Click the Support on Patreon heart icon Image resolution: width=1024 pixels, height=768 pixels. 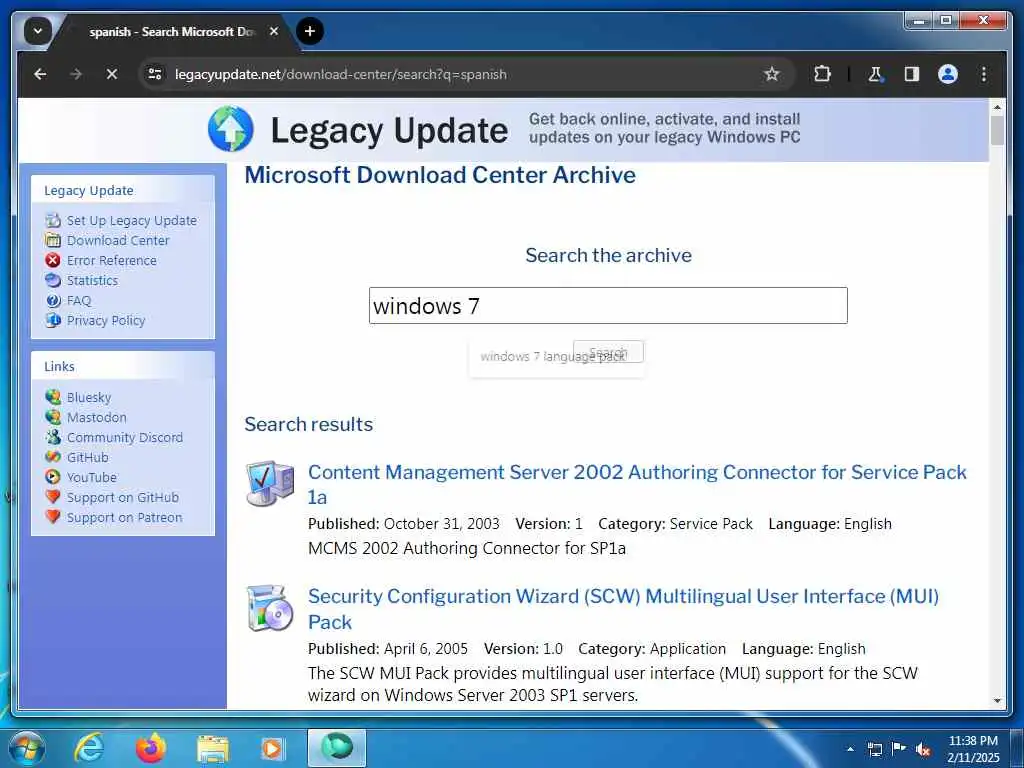tap(53, 517)
